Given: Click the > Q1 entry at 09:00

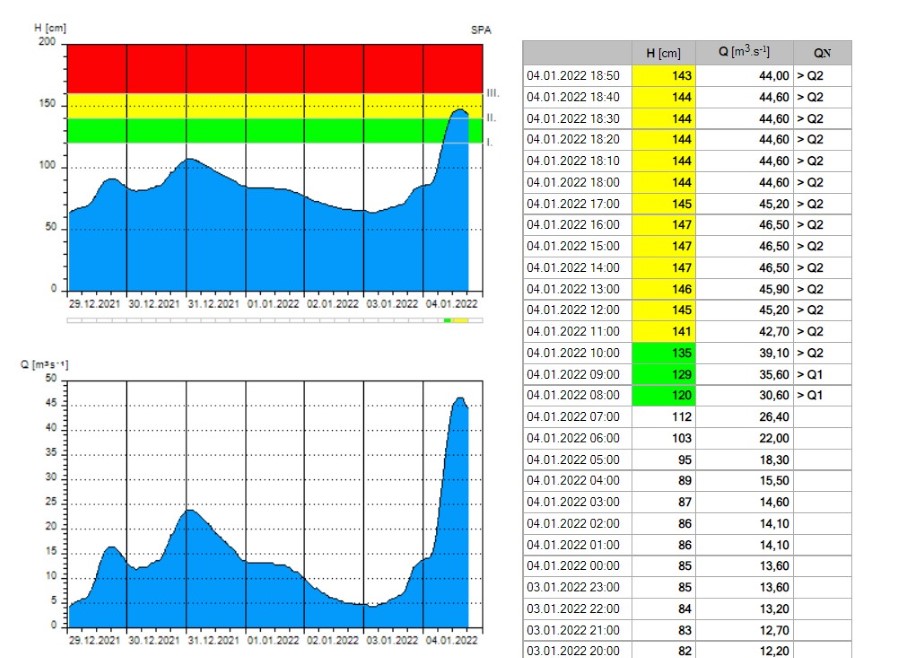Looking at the screenshot, I should [x=821, y=375].
